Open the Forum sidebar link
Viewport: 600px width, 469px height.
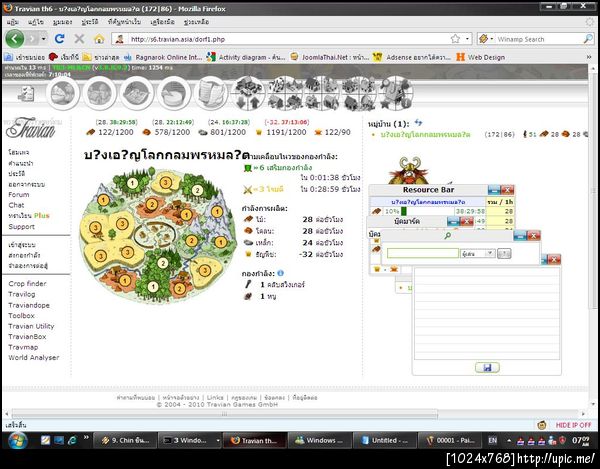pyautogui.click(x=19, y=194)
